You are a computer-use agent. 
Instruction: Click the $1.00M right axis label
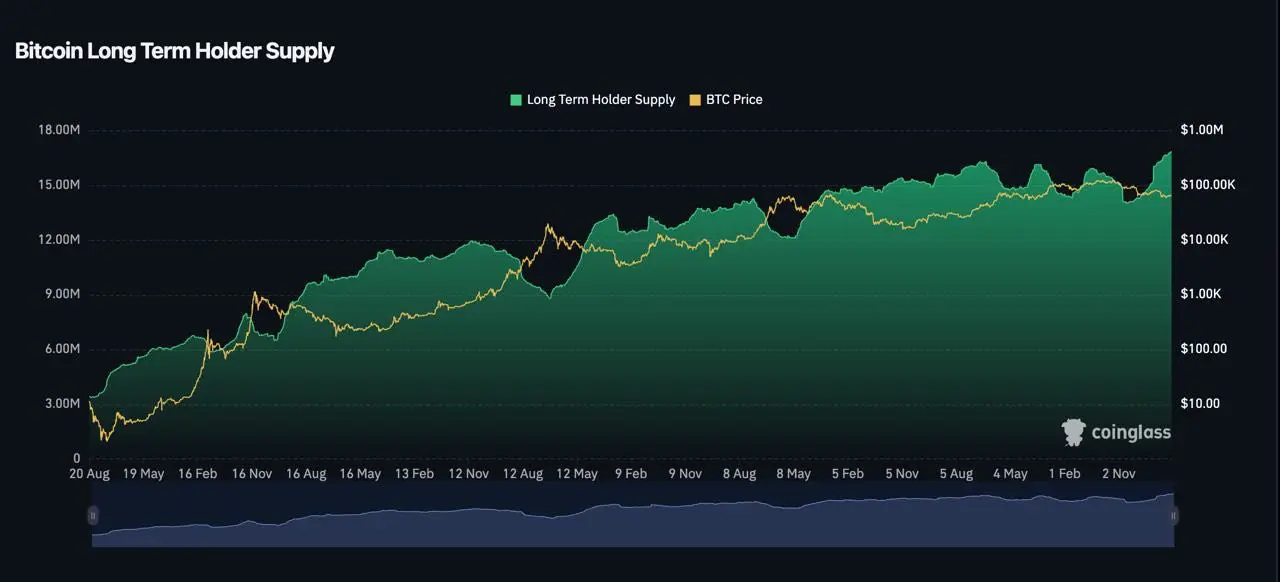pyautogui.click(x=1202, y=130)
